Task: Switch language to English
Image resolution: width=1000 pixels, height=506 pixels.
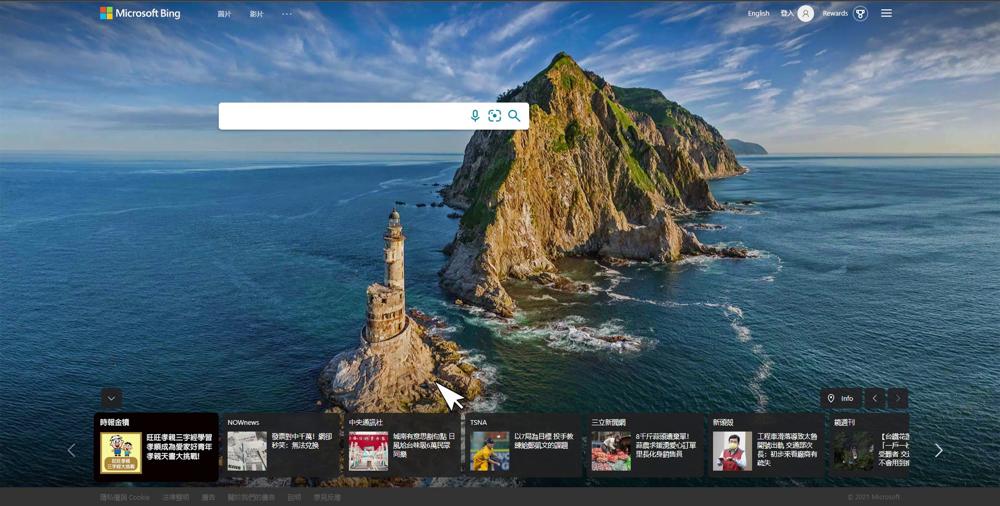Action: (758, 14)
